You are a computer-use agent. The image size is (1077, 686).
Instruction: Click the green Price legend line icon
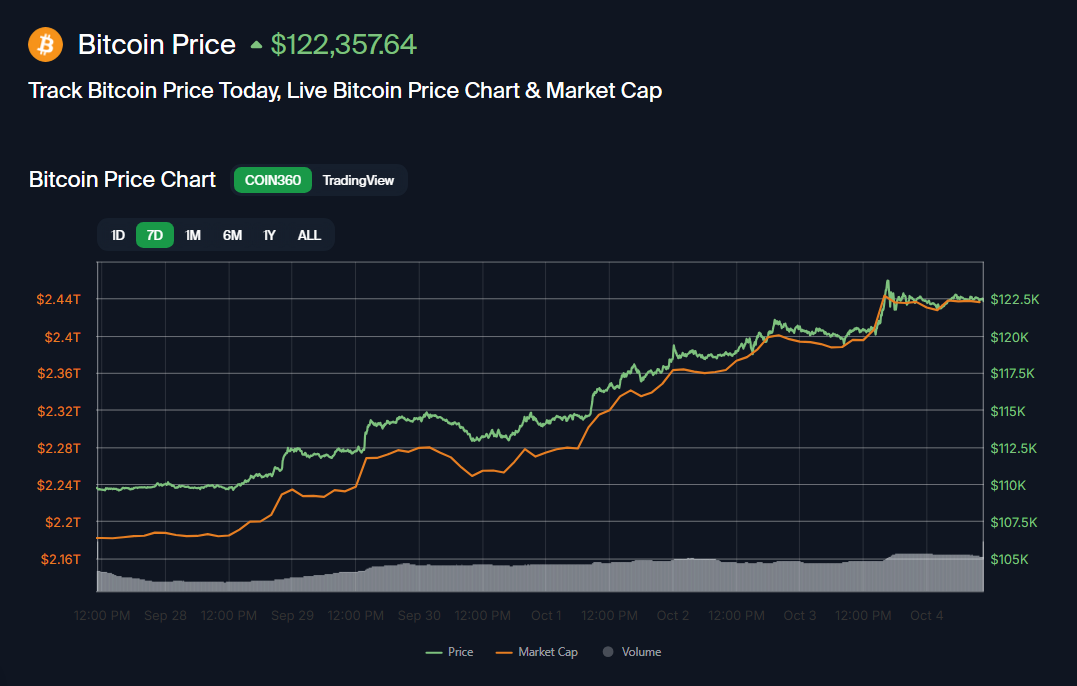coord(433,652)
